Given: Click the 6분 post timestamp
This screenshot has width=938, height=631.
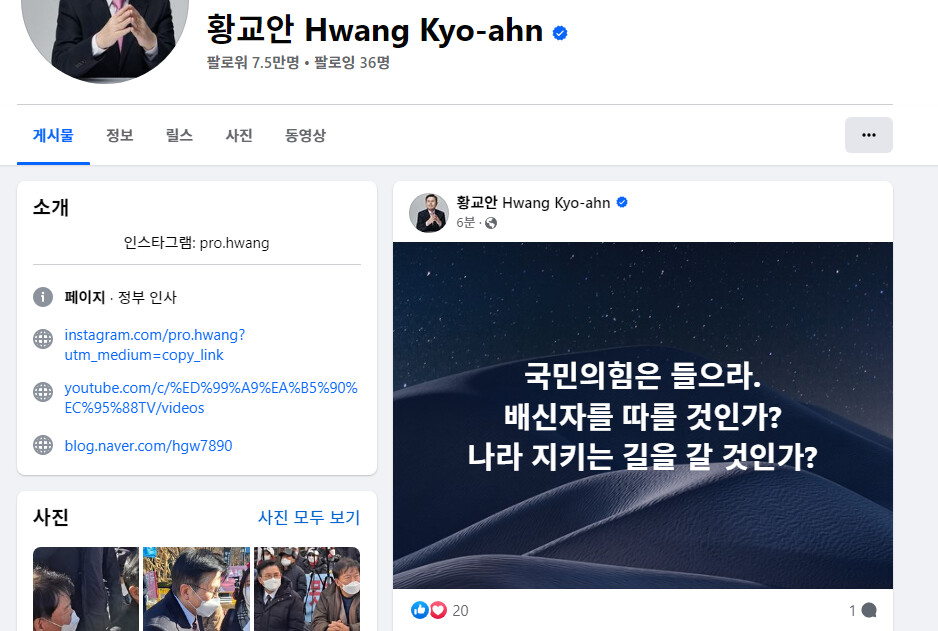Looking at the screenshot, I should click(465, 222).
